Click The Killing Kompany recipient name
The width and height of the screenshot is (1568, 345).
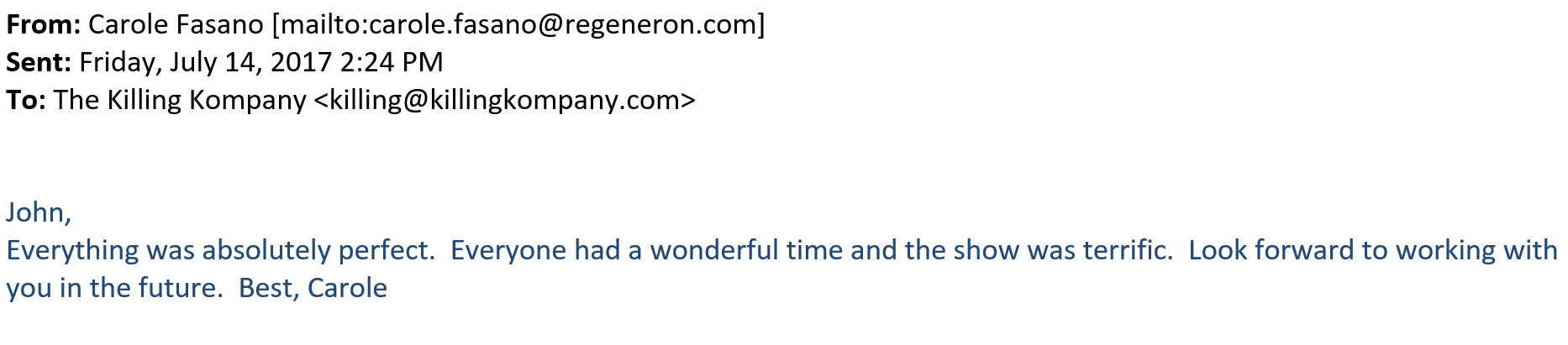(x=179, y=101)
